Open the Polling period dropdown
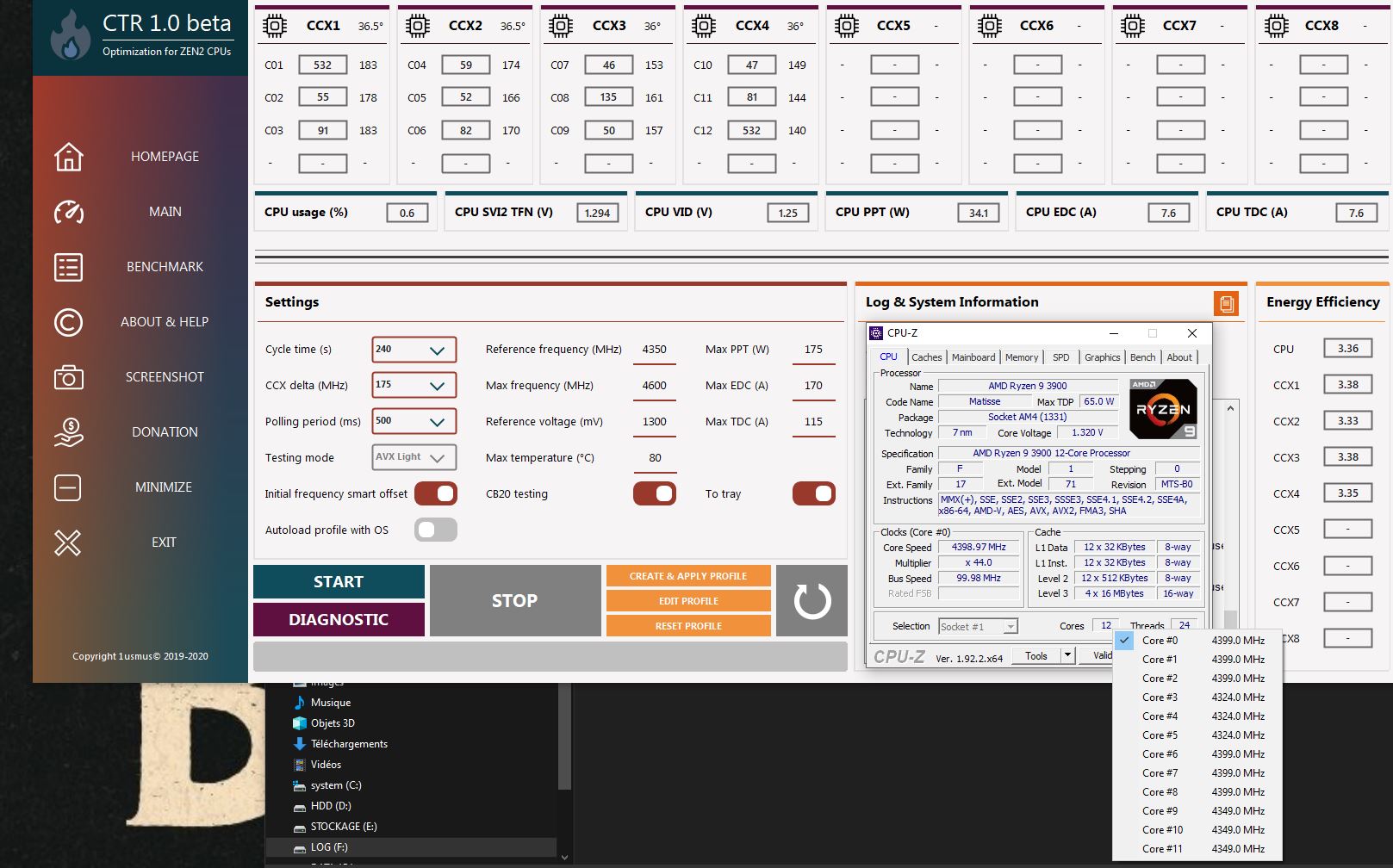 (x=414, y=421)
